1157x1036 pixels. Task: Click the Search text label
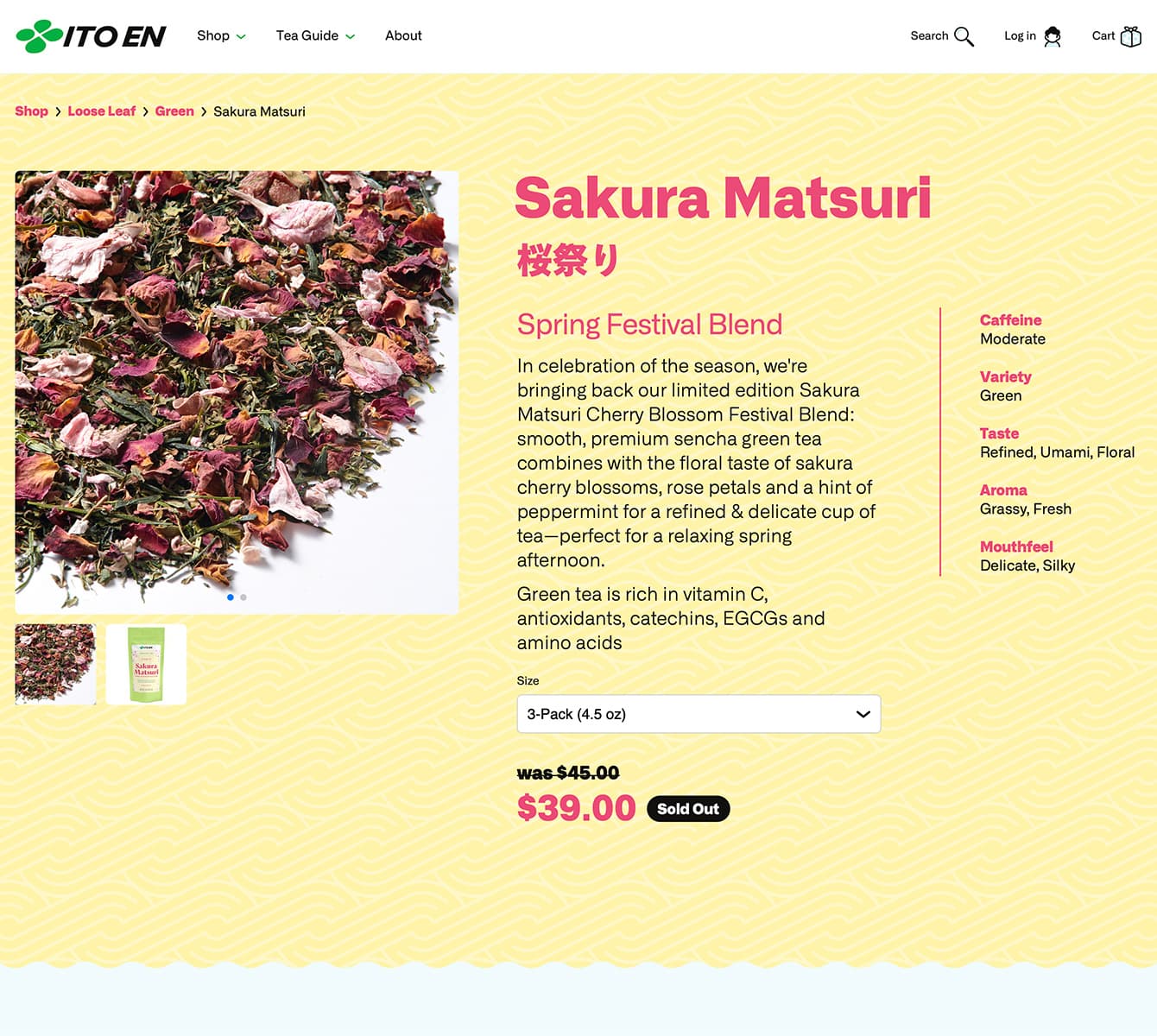(x=929, y=36)
